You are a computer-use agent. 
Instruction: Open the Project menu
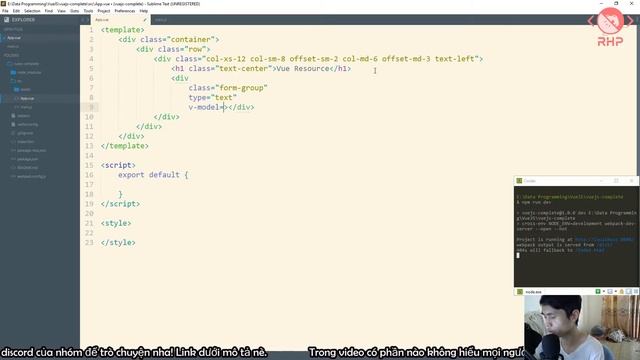click(104, 11)
